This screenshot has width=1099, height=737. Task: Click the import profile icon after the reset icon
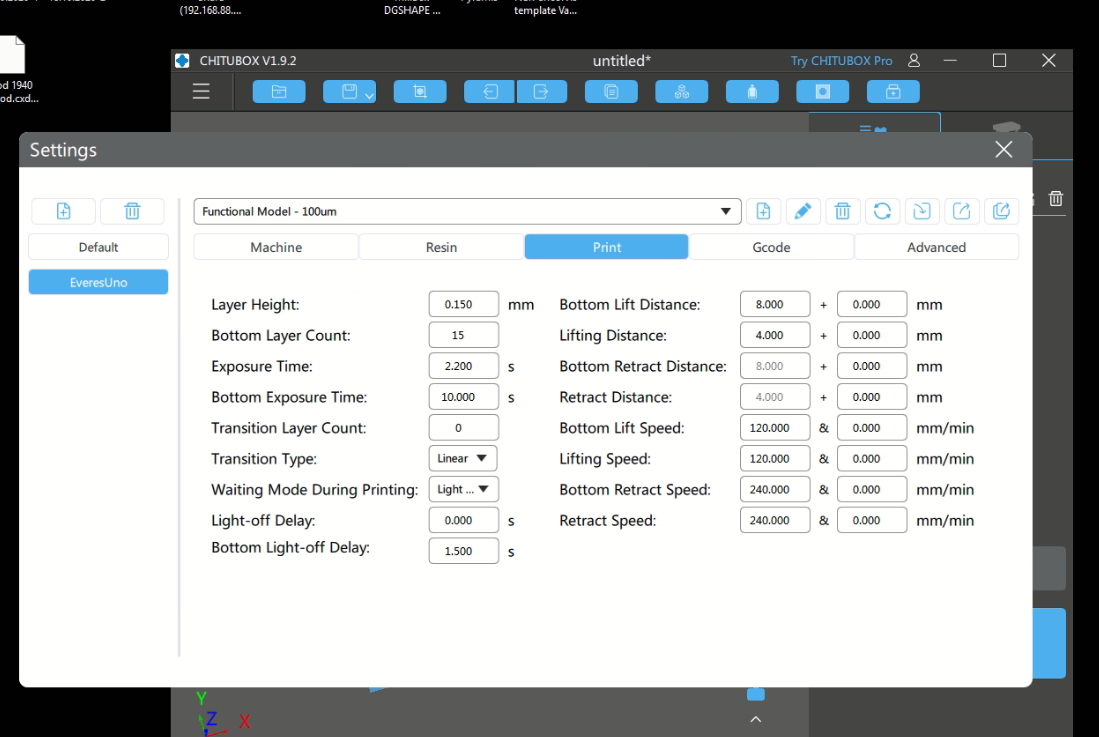click(x=922, y=211)
